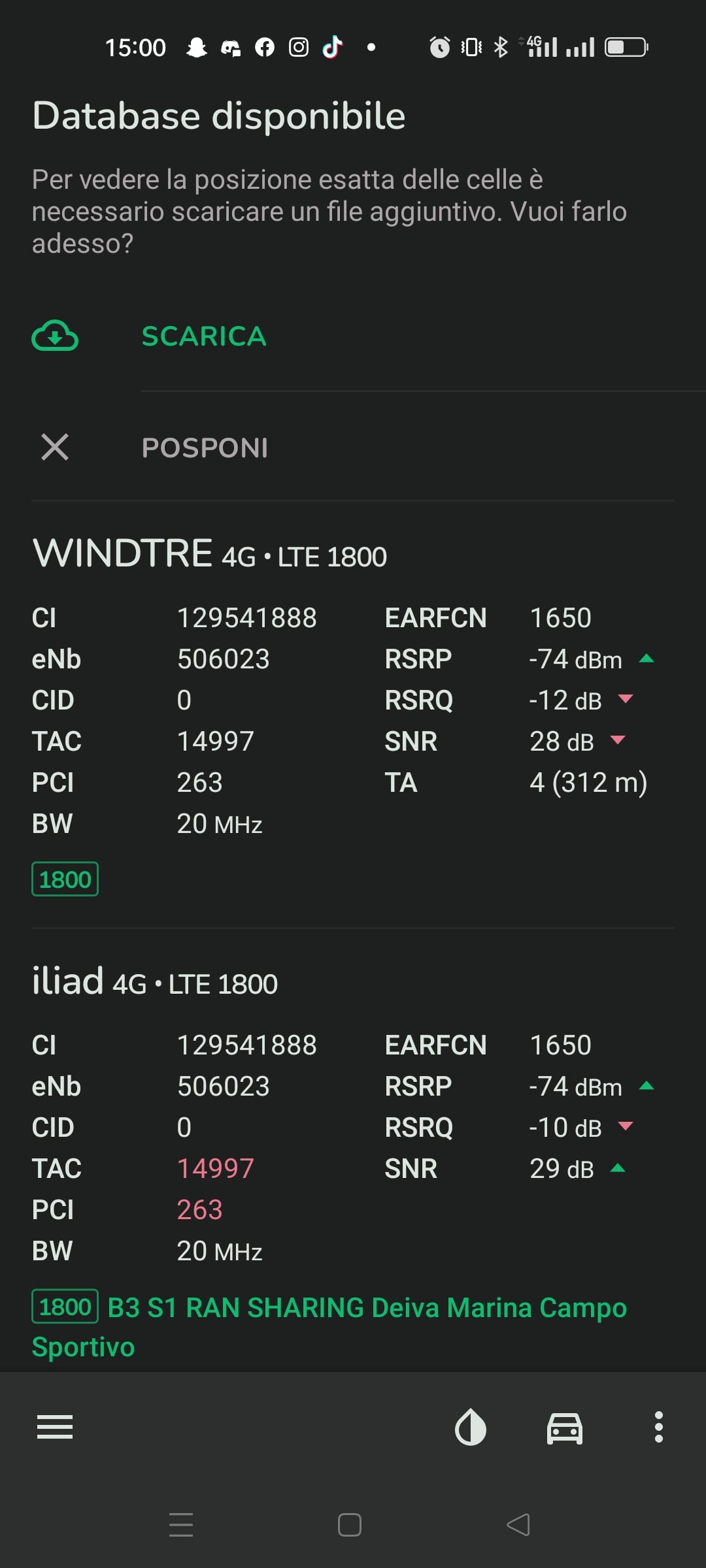Tap the X icon next to POSPONI

(55, 447)
